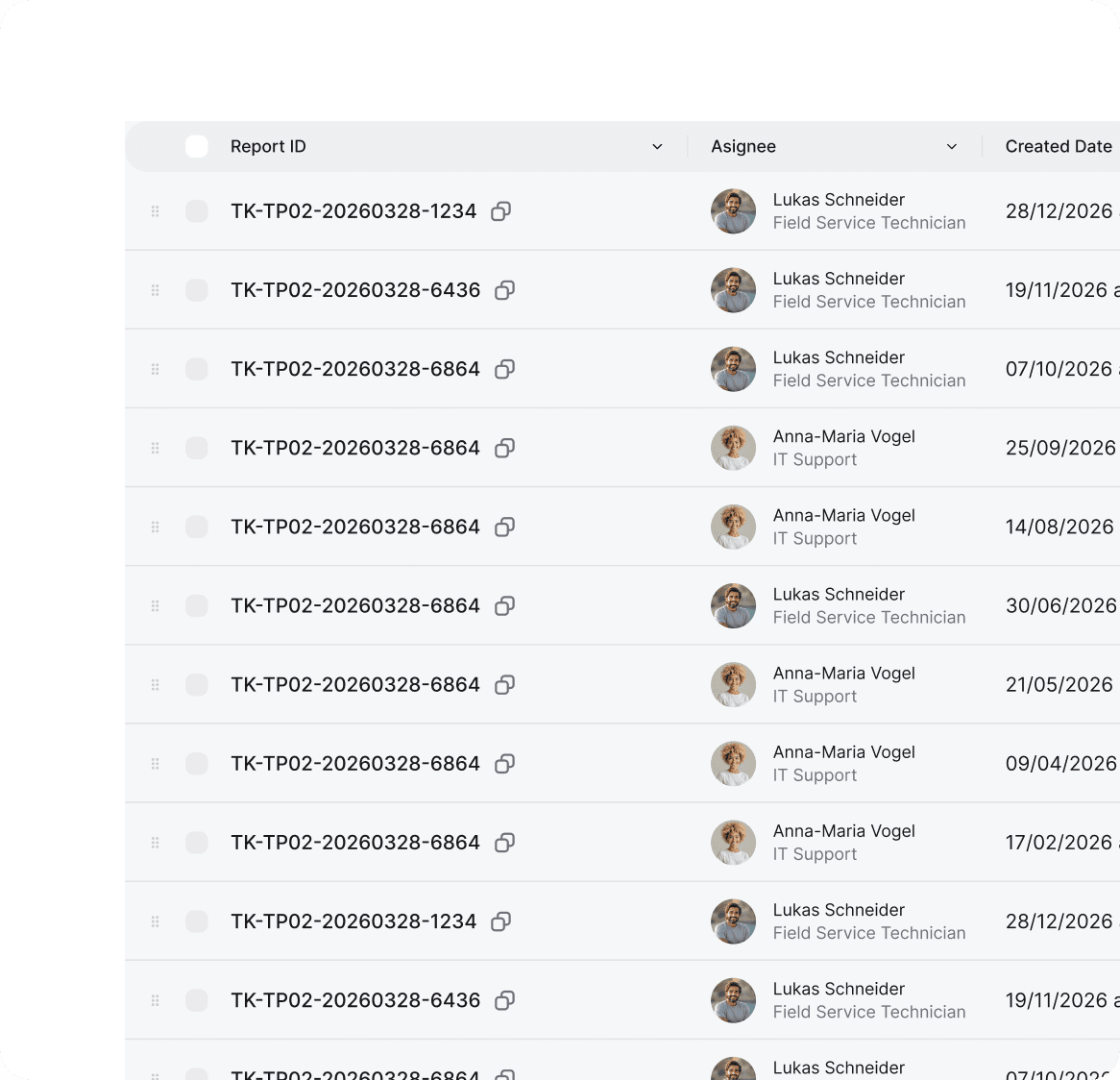Click the drag handle on the first row

point(155,211)
